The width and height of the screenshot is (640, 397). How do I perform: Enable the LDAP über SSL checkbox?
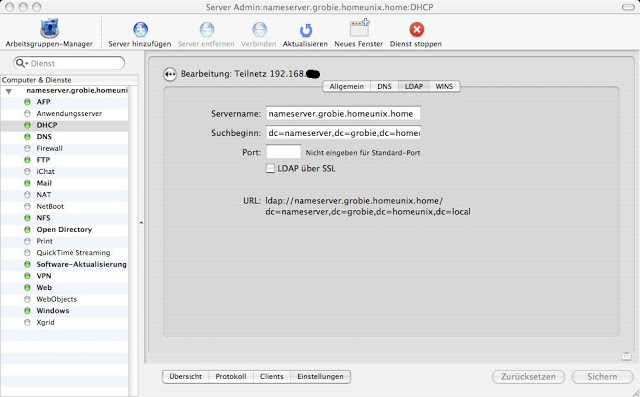pyautogui.click(x=270, y=168)
